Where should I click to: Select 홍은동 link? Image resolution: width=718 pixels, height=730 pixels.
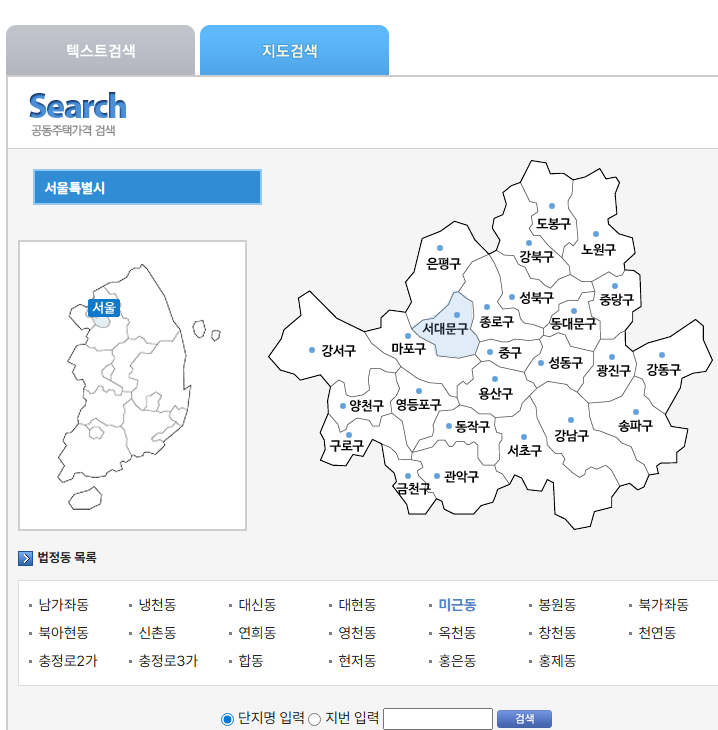coord(457,661)
